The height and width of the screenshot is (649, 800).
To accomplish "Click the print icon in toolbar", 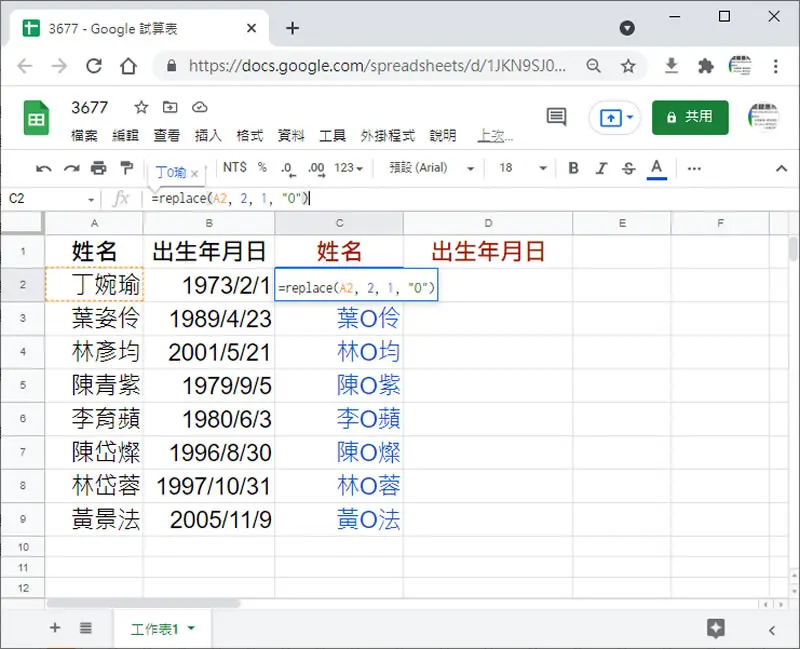I will pyautogui.click(x=98, y=168).
